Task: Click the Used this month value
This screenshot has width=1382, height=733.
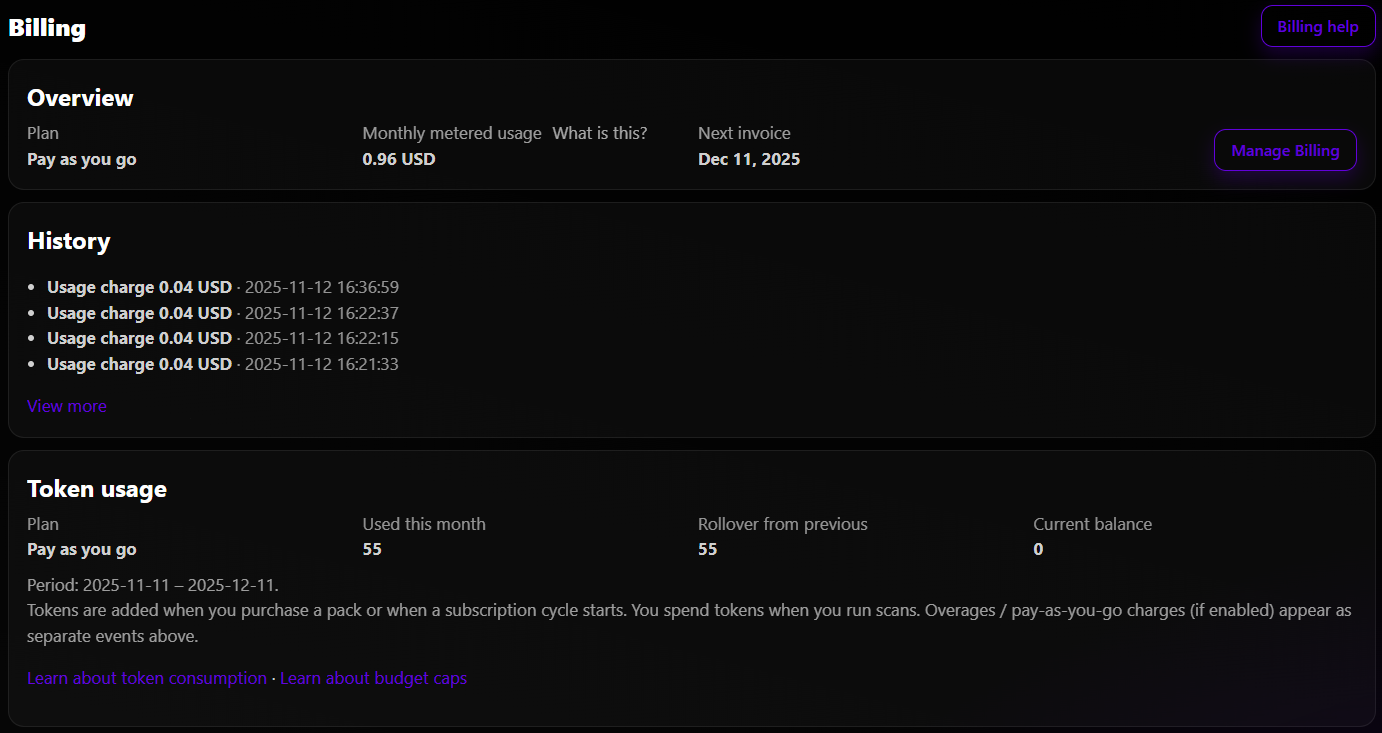Action: (372, 549)
